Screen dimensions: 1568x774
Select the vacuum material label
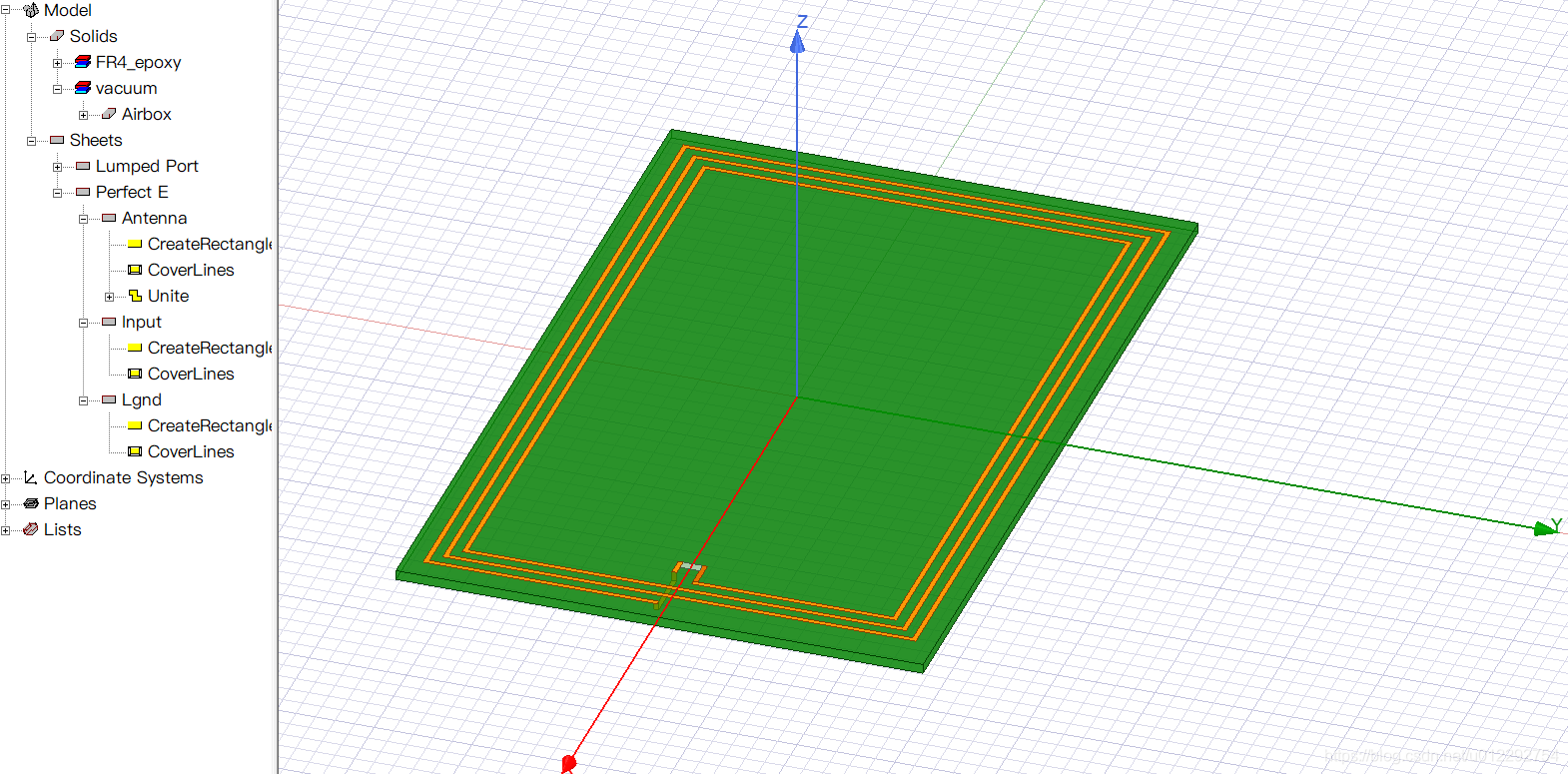[x=127, y=88]
